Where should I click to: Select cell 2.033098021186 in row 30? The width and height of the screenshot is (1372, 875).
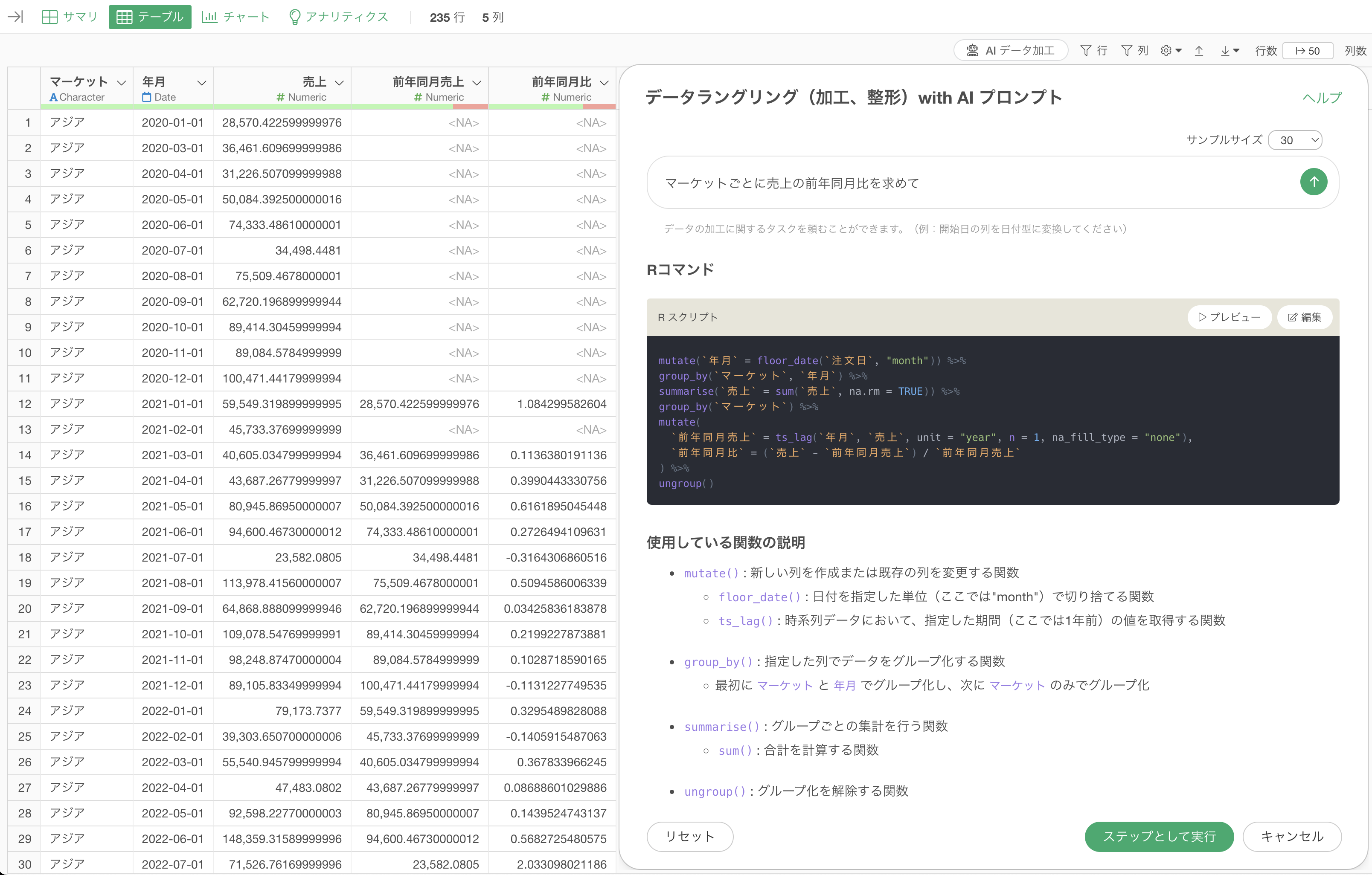[x=552, y=864]
